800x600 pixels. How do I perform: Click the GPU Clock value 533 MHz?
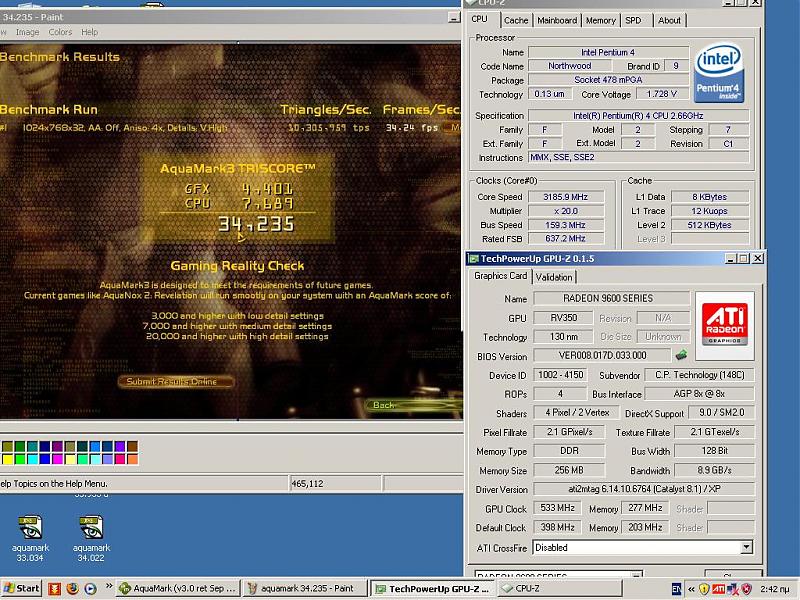(x=557, y=508)
